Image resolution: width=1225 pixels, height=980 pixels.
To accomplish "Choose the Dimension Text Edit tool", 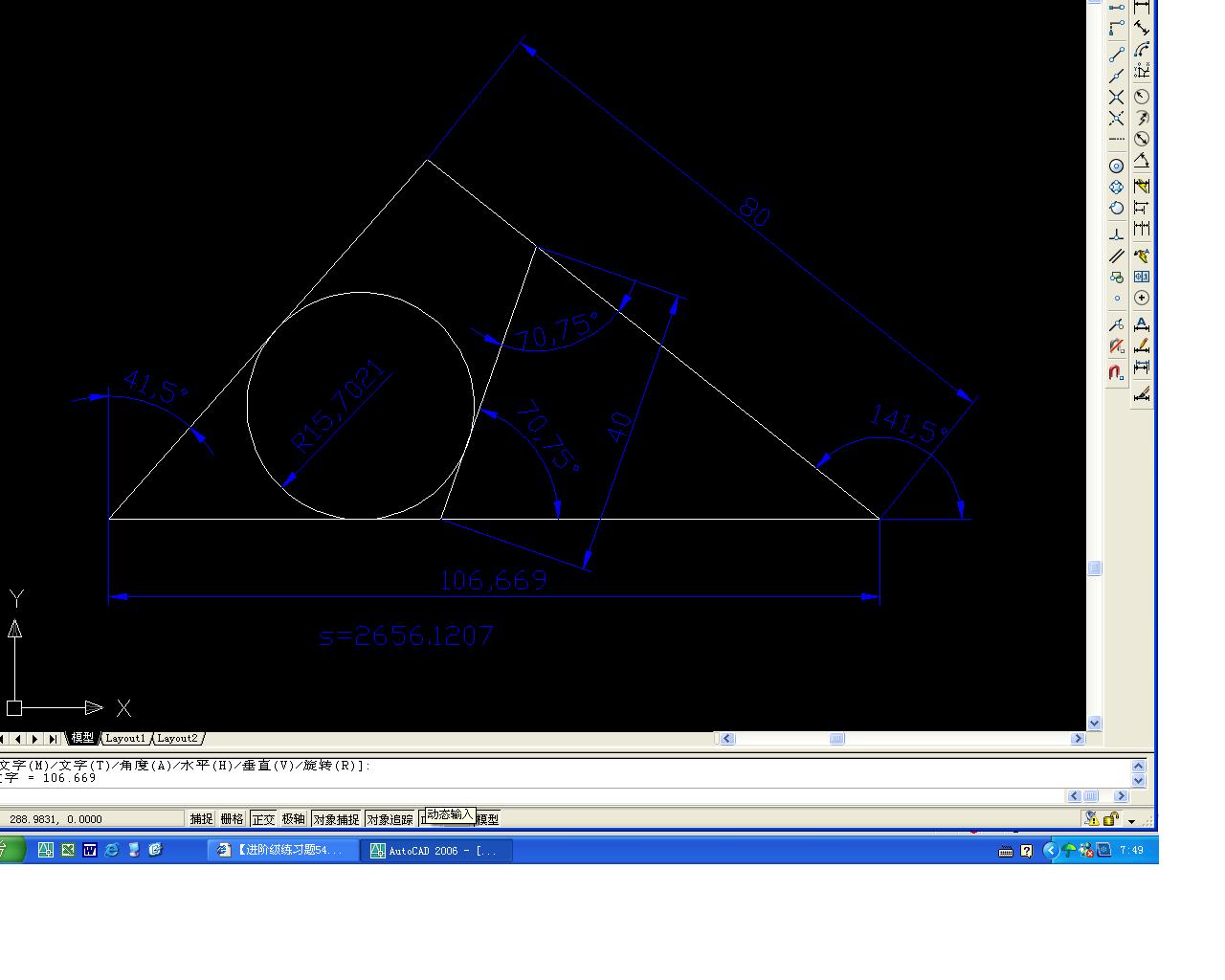I will (x=1142, y=345).
